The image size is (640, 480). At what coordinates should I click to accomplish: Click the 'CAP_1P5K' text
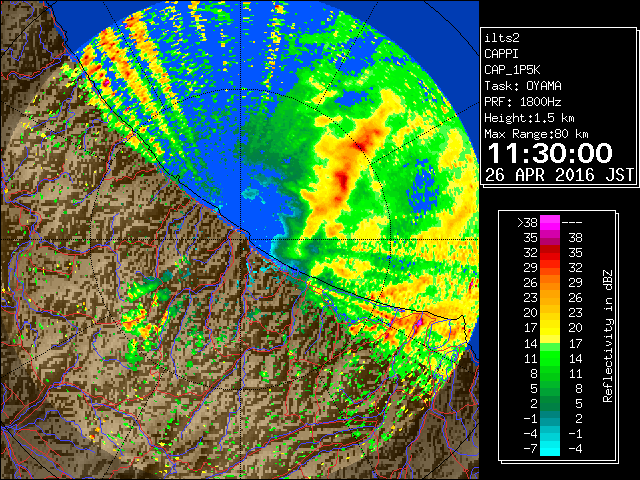coord(512,70)
